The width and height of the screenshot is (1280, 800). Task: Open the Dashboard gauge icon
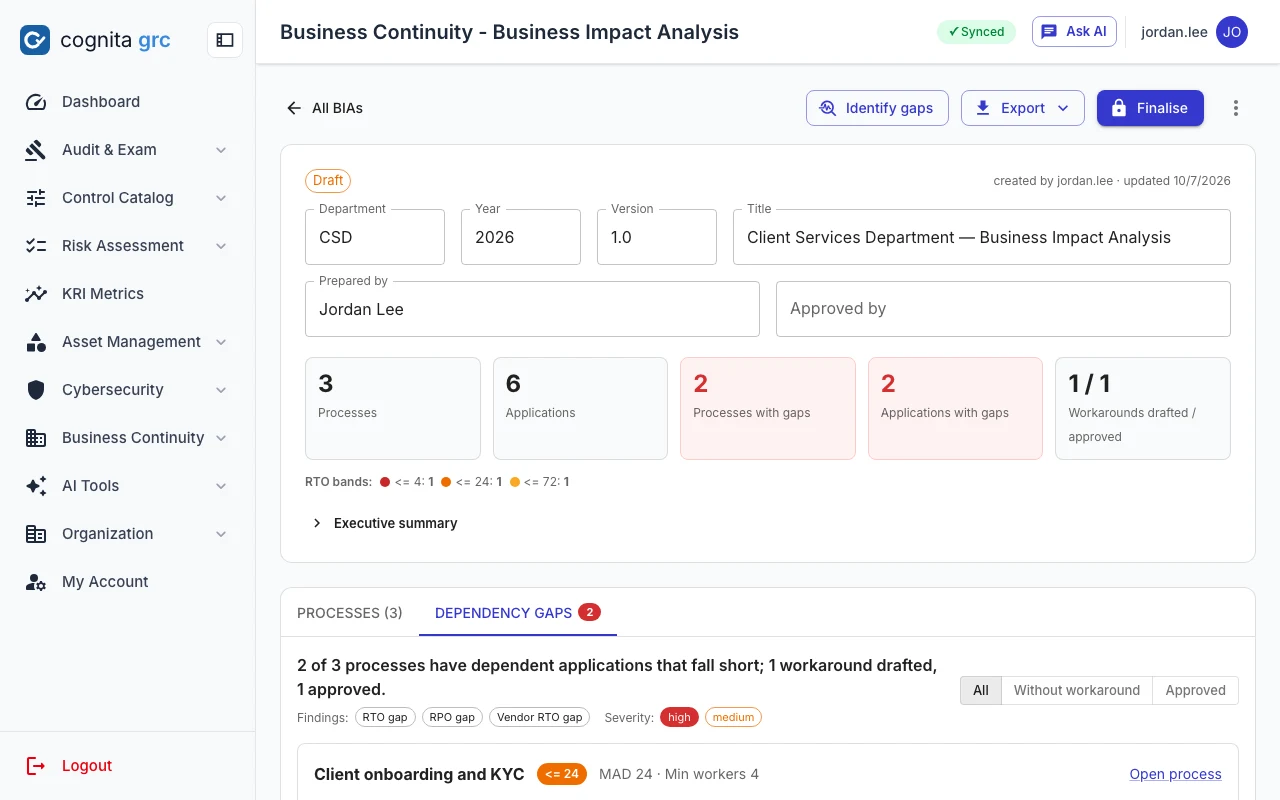[36, 102]
